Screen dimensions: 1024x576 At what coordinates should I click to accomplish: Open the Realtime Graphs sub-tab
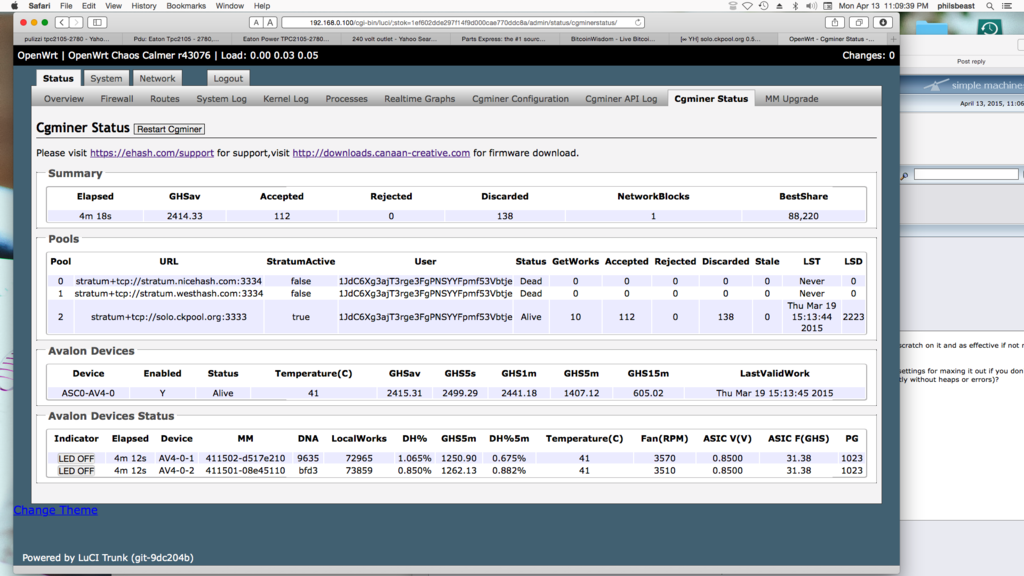coord(419,99)
